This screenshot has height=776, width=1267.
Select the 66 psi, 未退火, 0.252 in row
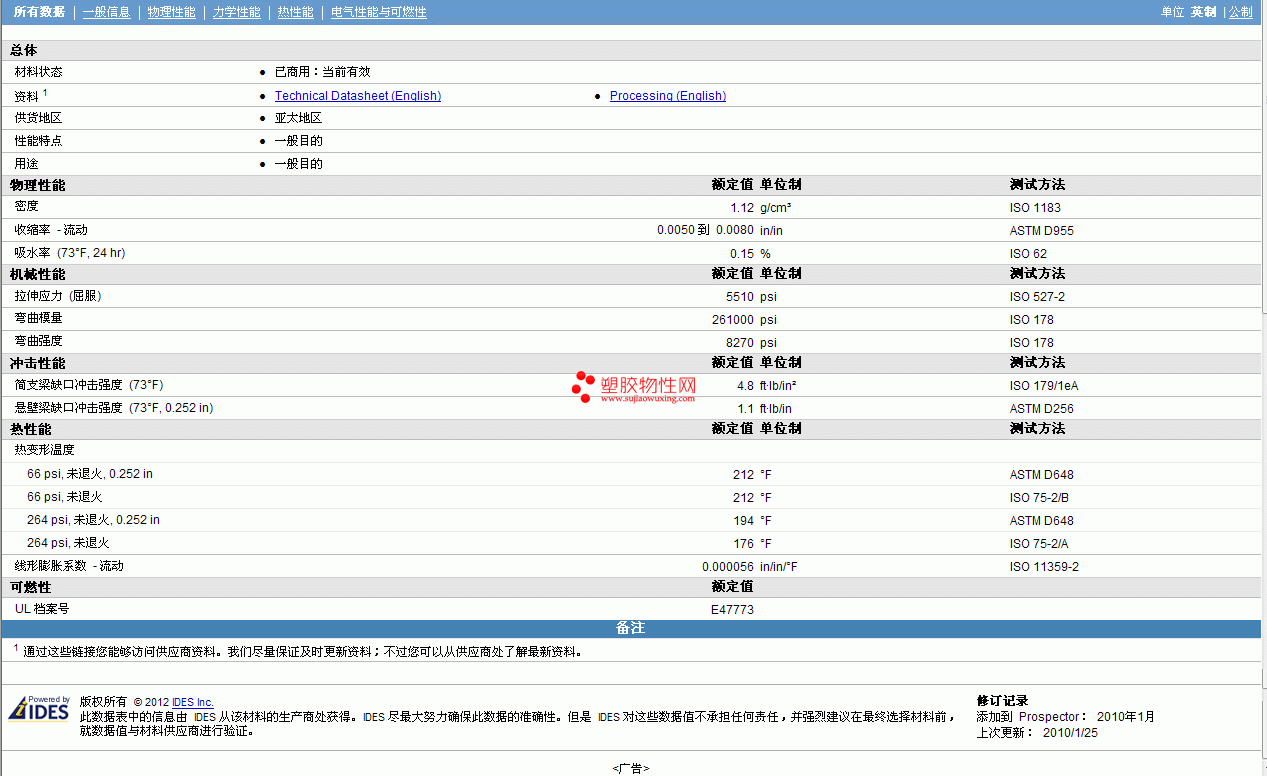(x=631, y=474)
